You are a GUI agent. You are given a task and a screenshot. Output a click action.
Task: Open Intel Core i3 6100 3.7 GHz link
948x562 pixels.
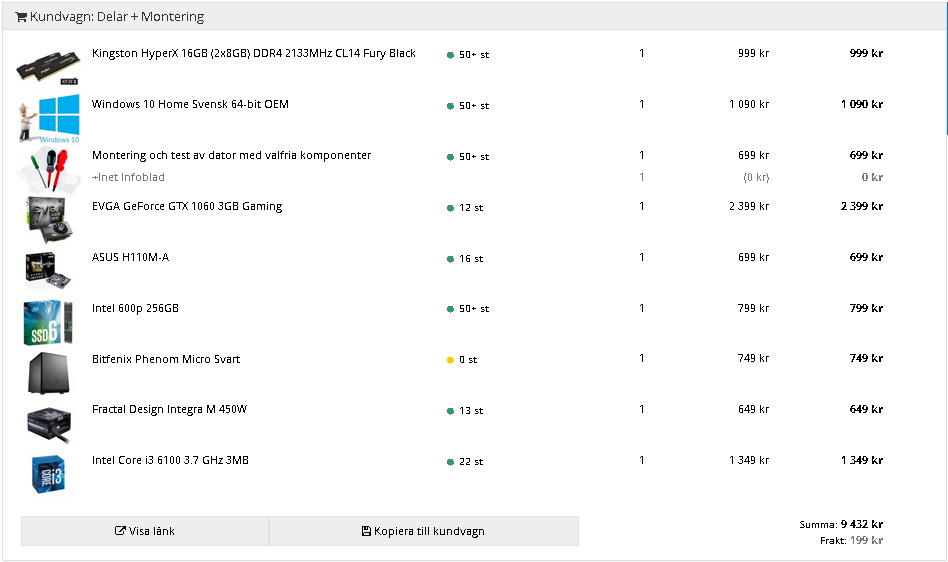(170, 460)
